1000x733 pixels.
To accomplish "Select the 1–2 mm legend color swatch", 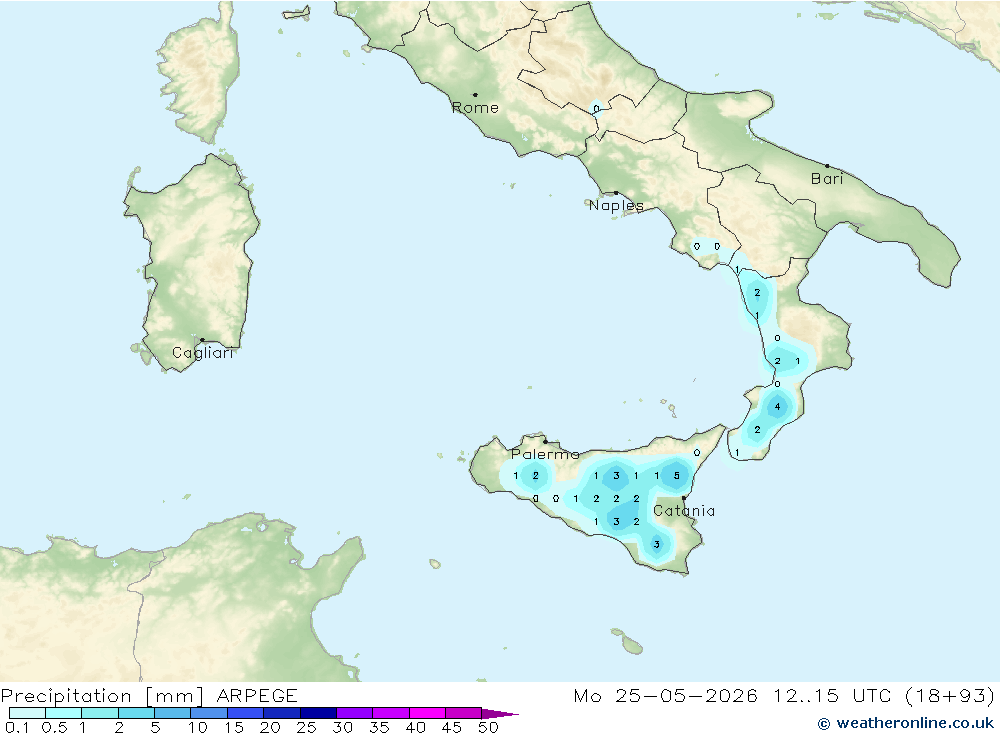I will tap(100, 713).
